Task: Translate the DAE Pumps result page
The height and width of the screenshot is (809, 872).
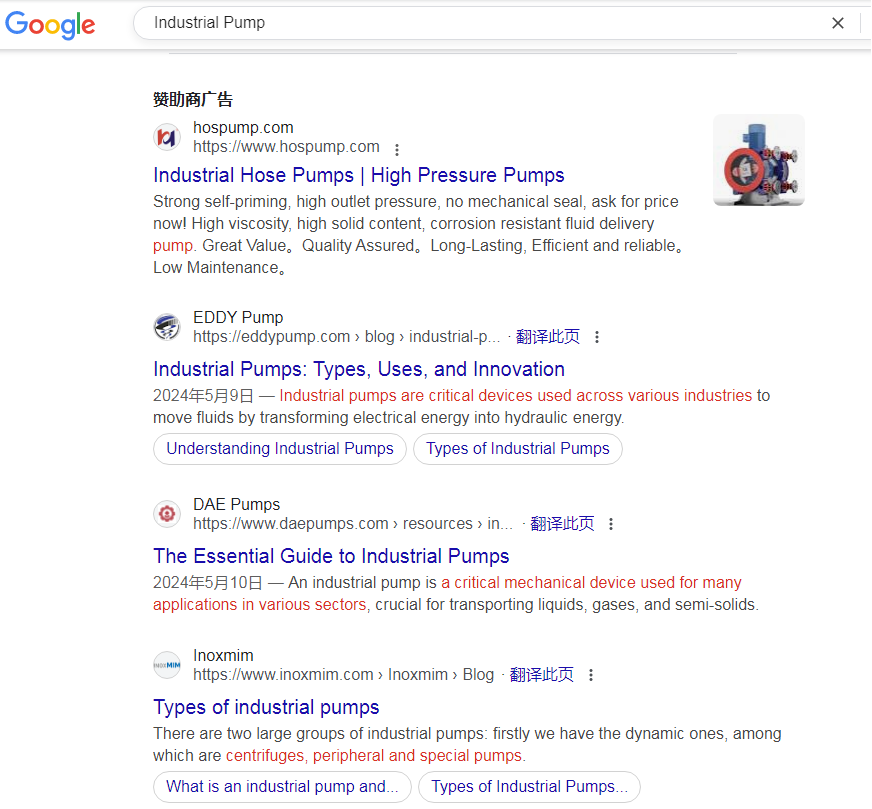Action: click(562, 523)
